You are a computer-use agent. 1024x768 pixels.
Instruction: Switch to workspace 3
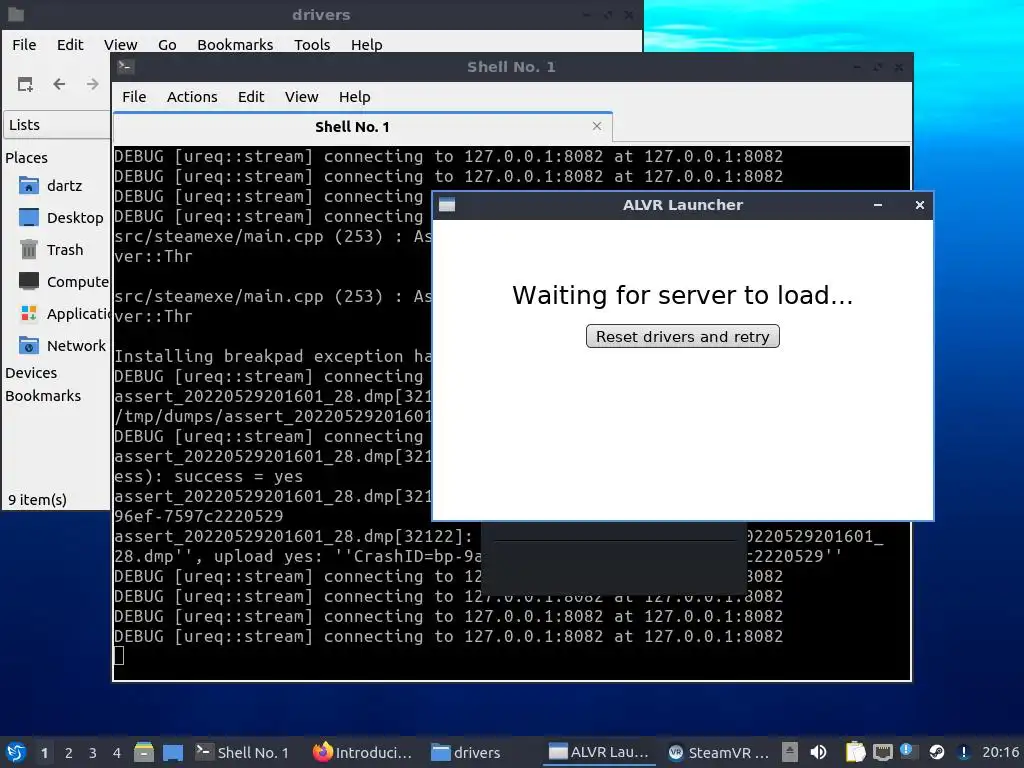[x=93, y=753]
